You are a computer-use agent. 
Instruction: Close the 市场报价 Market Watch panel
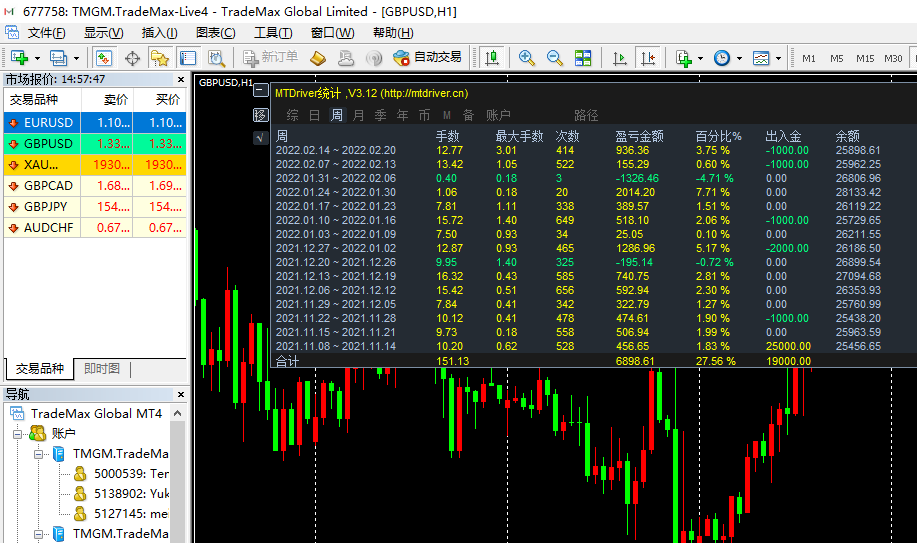181,80
